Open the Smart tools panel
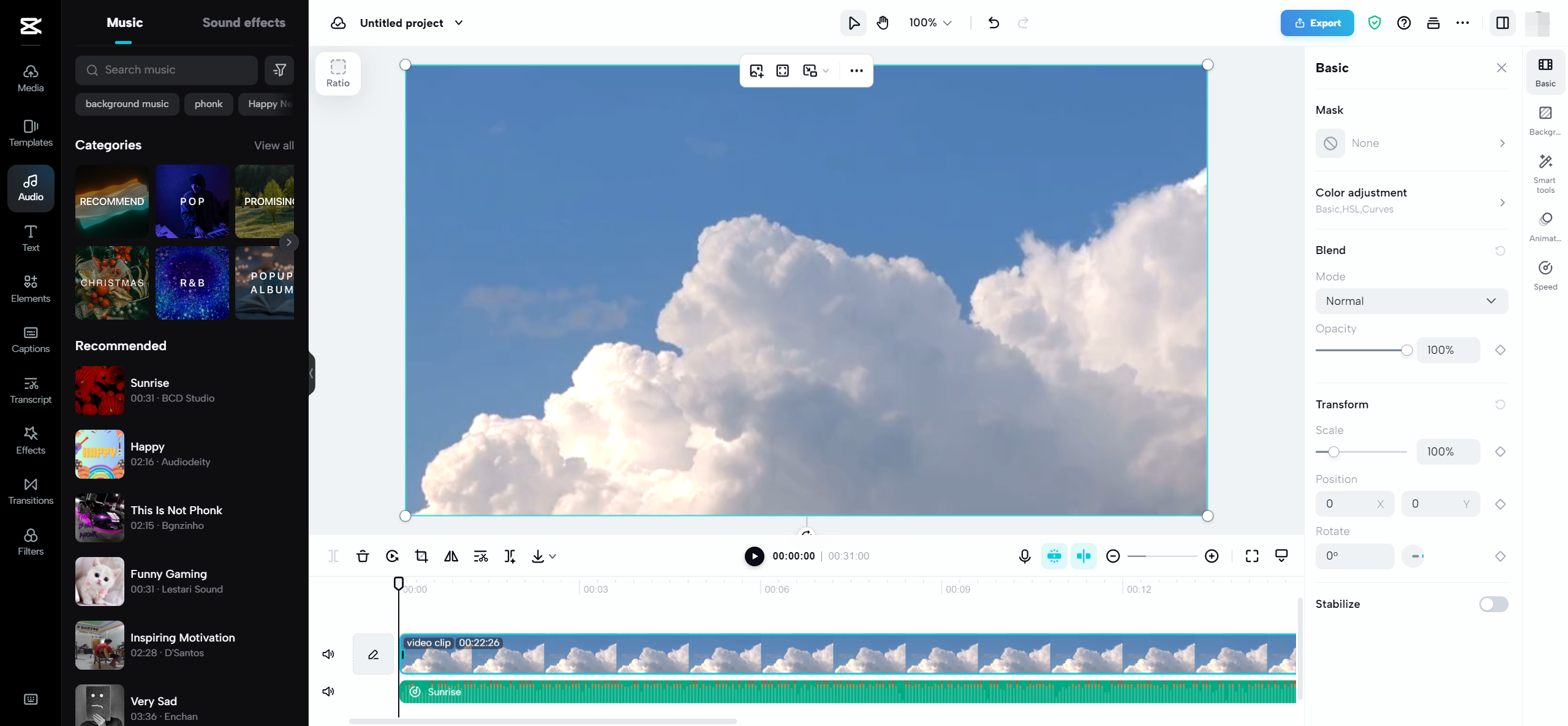 [1545, 174]
